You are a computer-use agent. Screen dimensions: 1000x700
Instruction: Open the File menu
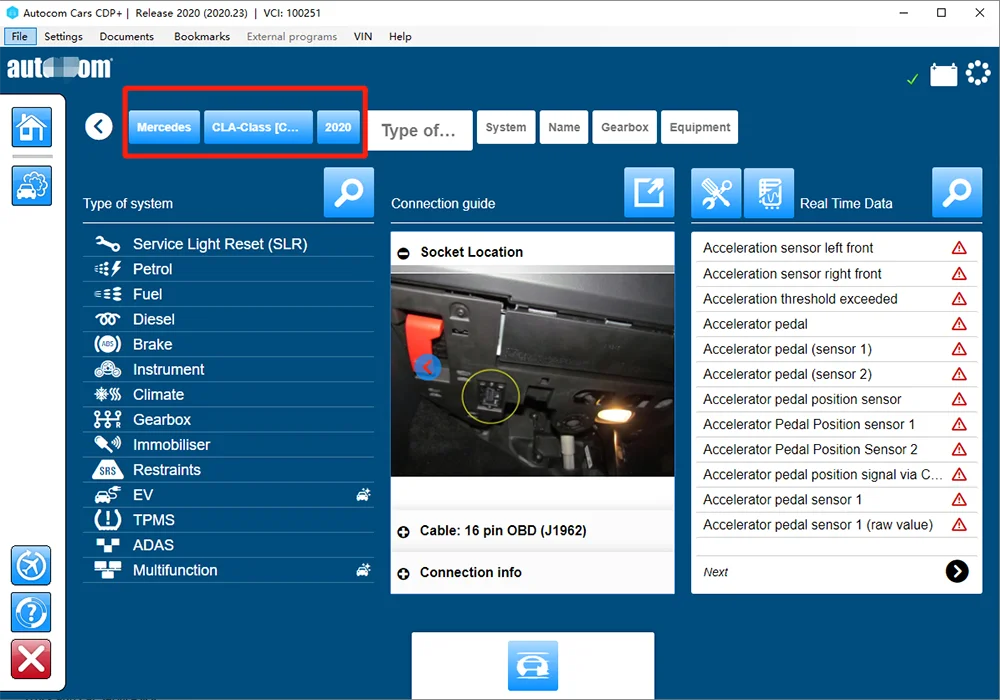[x=20, y=36]
